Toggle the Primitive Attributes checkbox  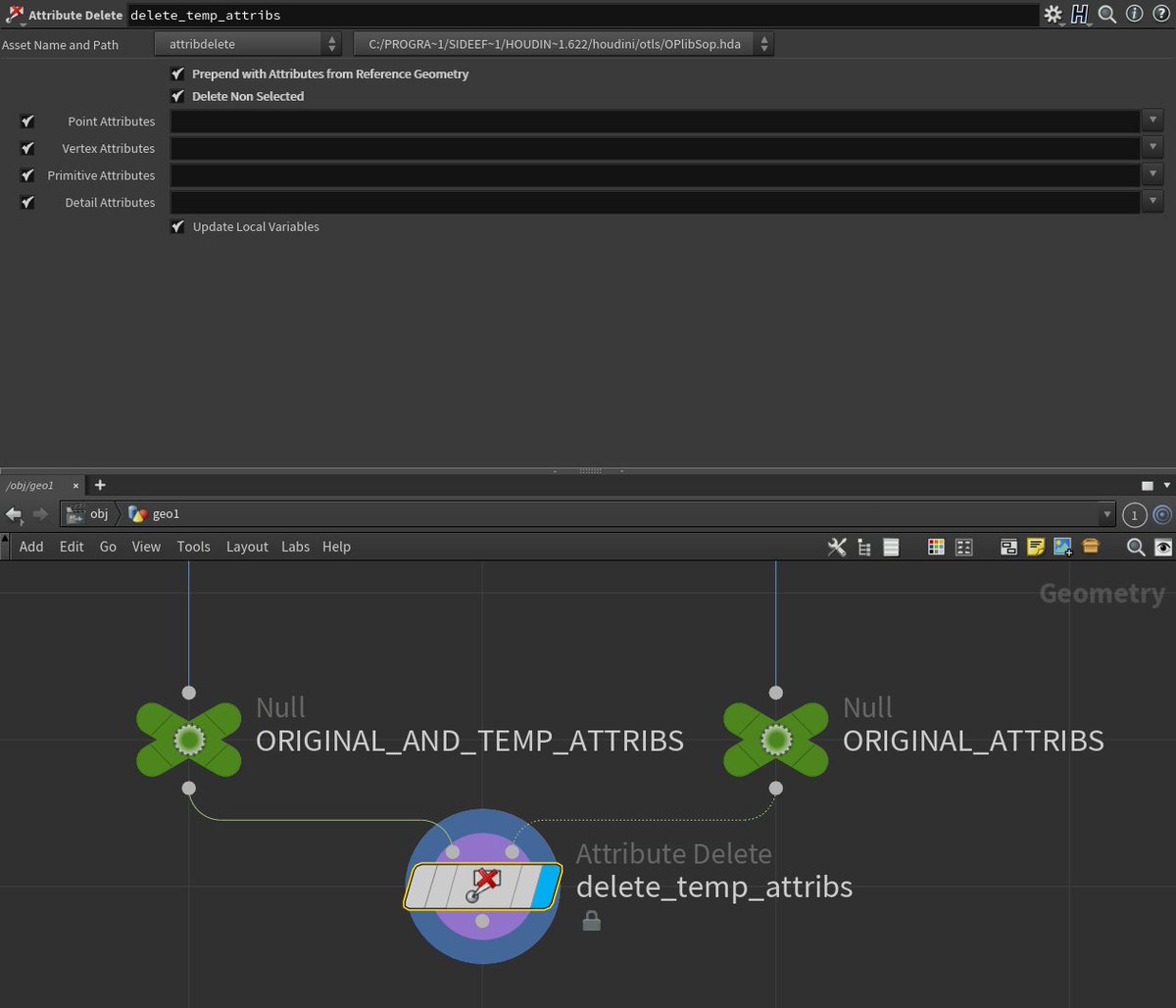click(27, 175)
